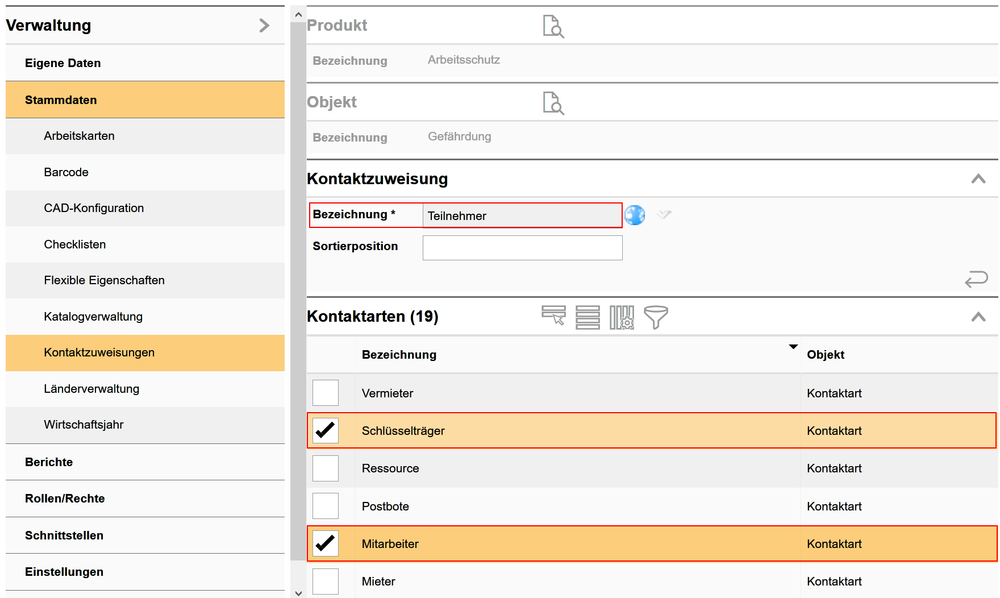Click the Sortierposition input field
The height and width of the screenshot is (598, 1000).
click(522, 247)
